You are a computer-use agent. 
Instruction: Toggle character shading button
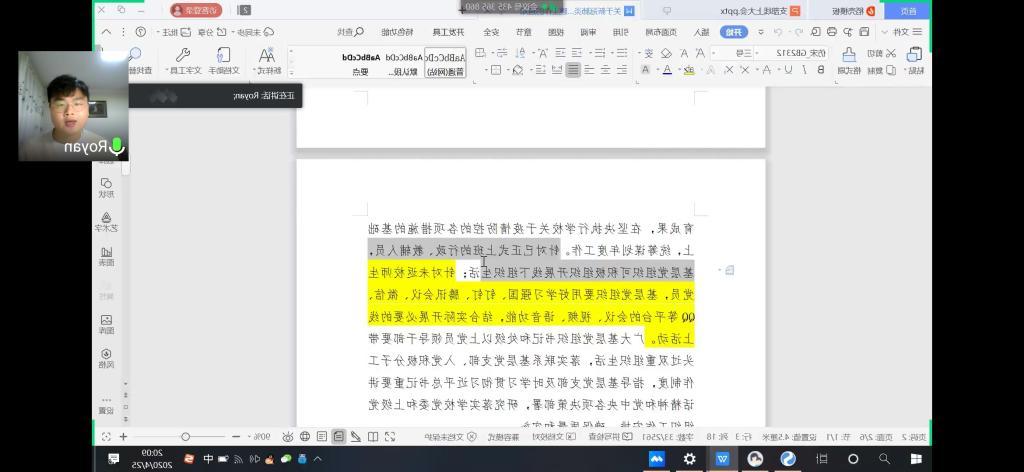click(645, 71)
